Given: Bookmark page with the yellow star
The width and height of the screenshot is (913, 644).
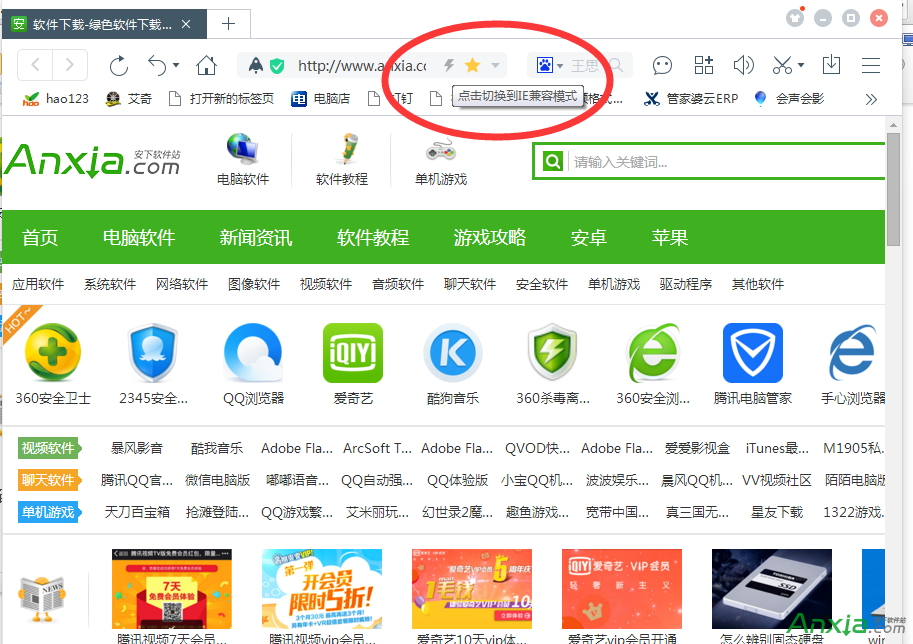Looking at the screenshot, I should point(472,65).
